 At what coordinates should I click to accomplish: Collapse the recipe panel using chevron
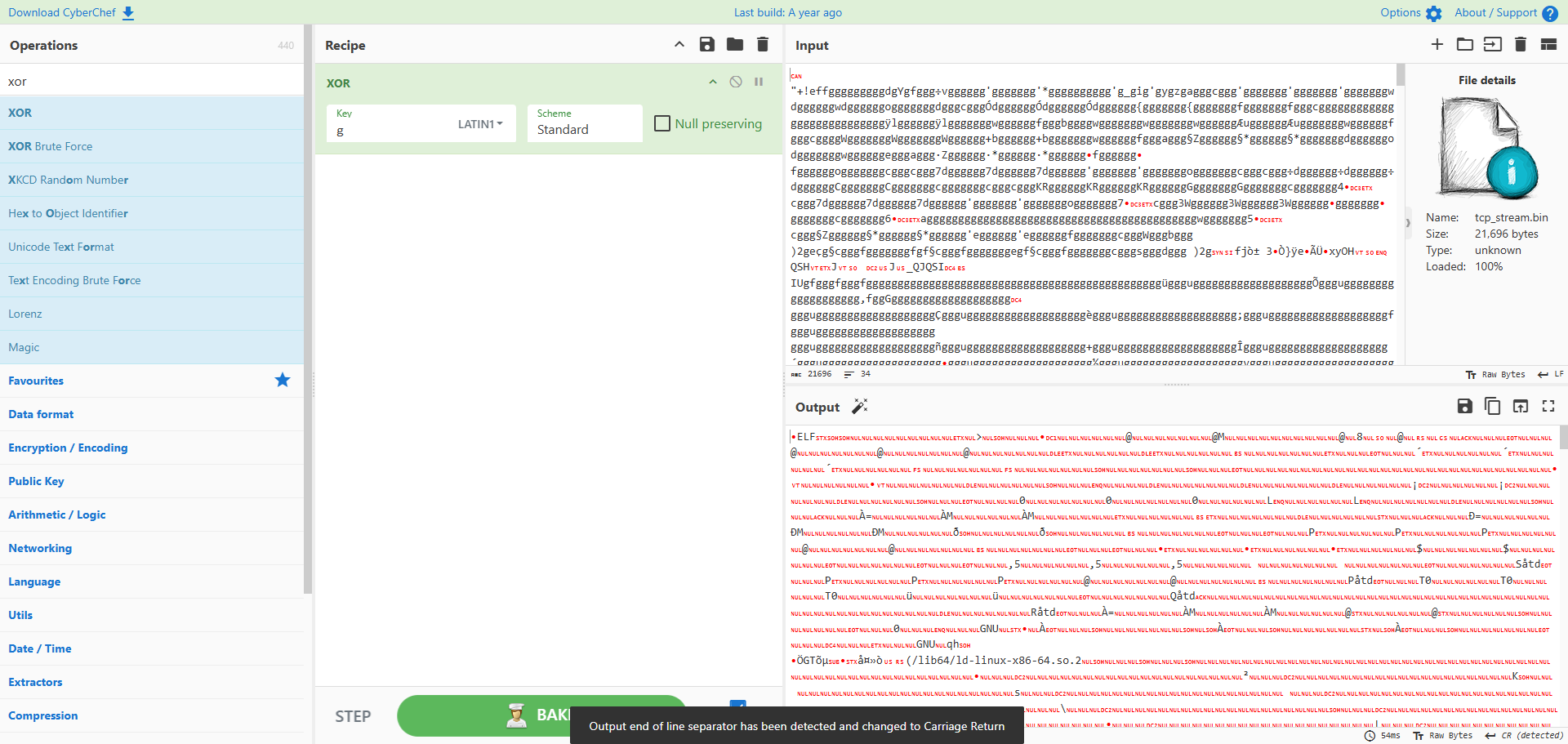679,45
